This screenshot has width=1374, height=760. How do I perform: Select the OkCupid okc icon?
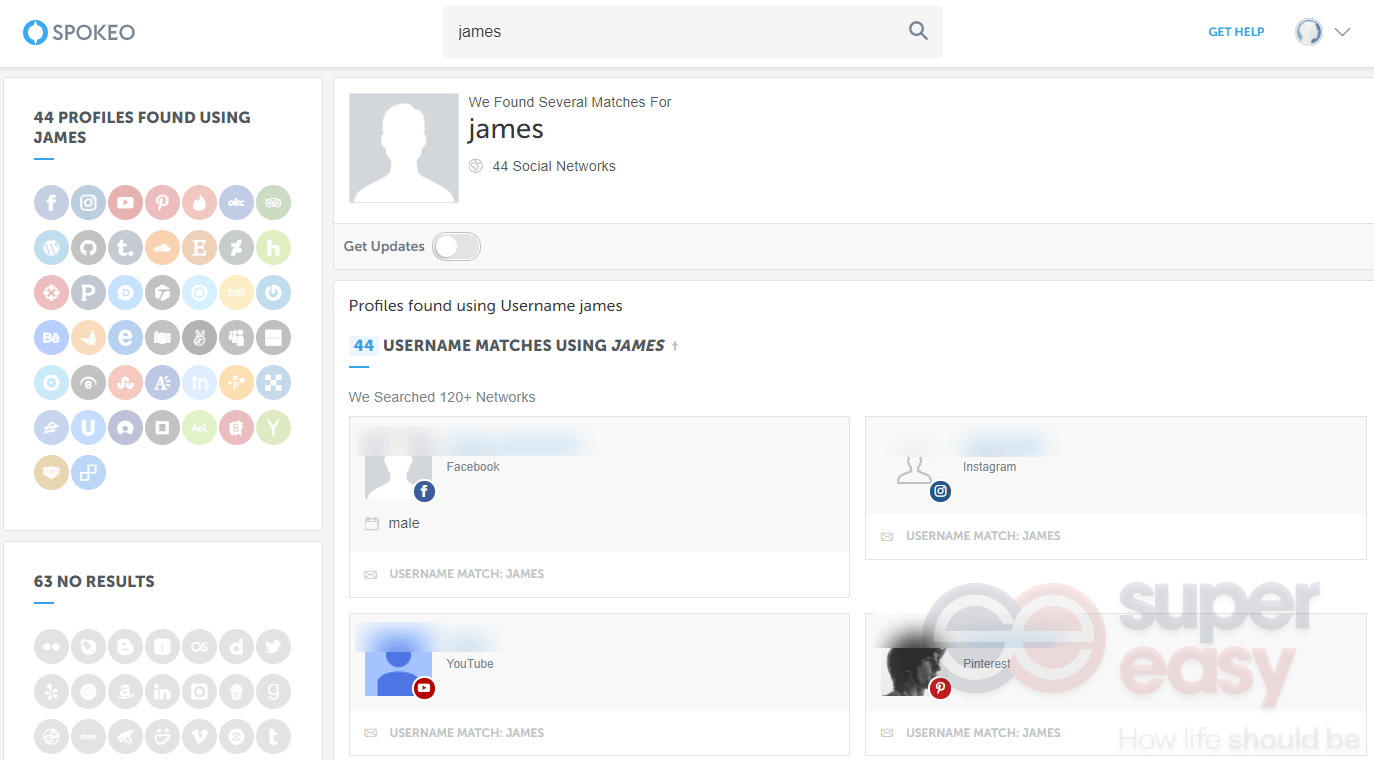tap(236, 203)
